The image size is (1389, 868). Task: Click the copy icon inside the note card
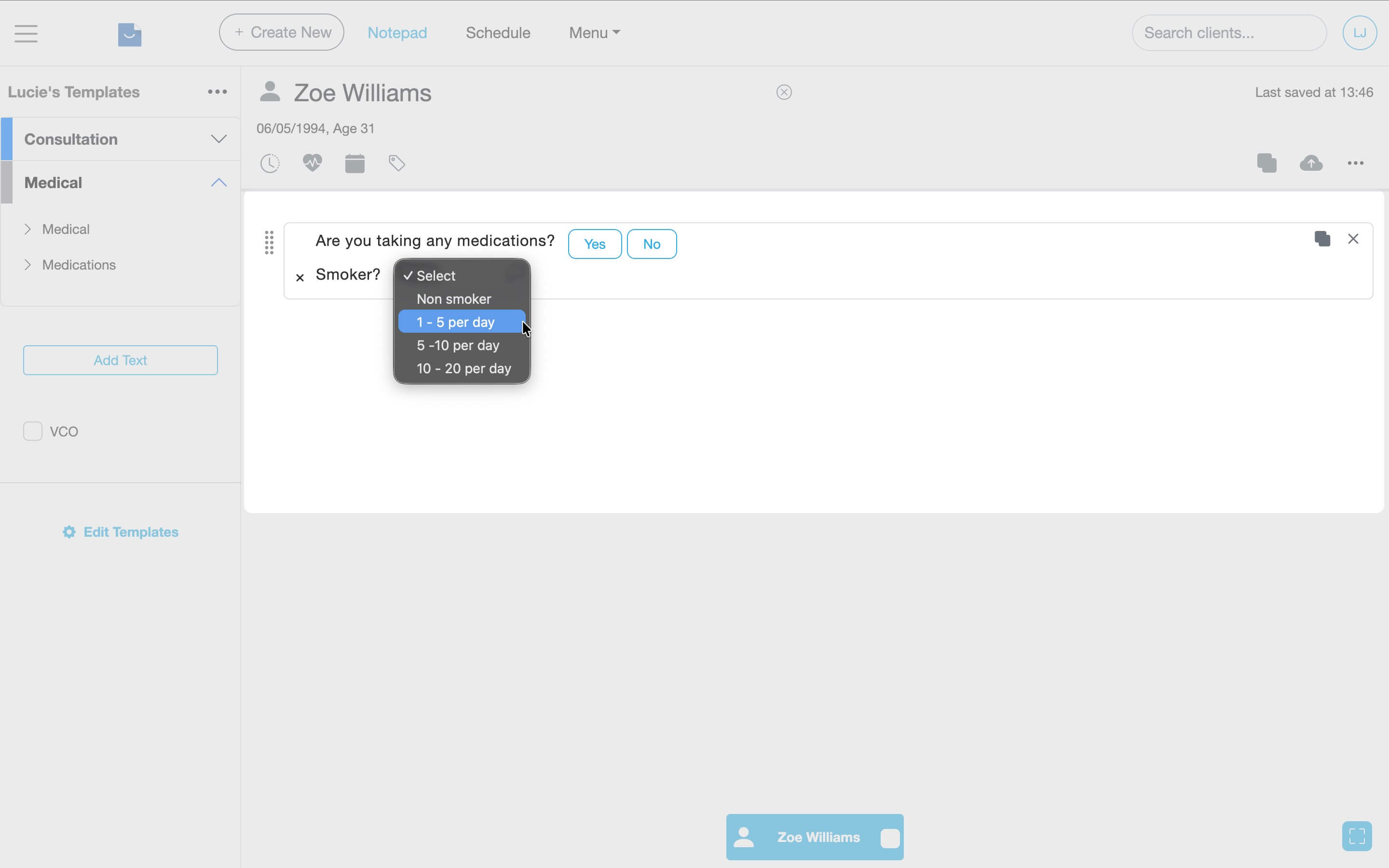click(x=1323, y=239)
